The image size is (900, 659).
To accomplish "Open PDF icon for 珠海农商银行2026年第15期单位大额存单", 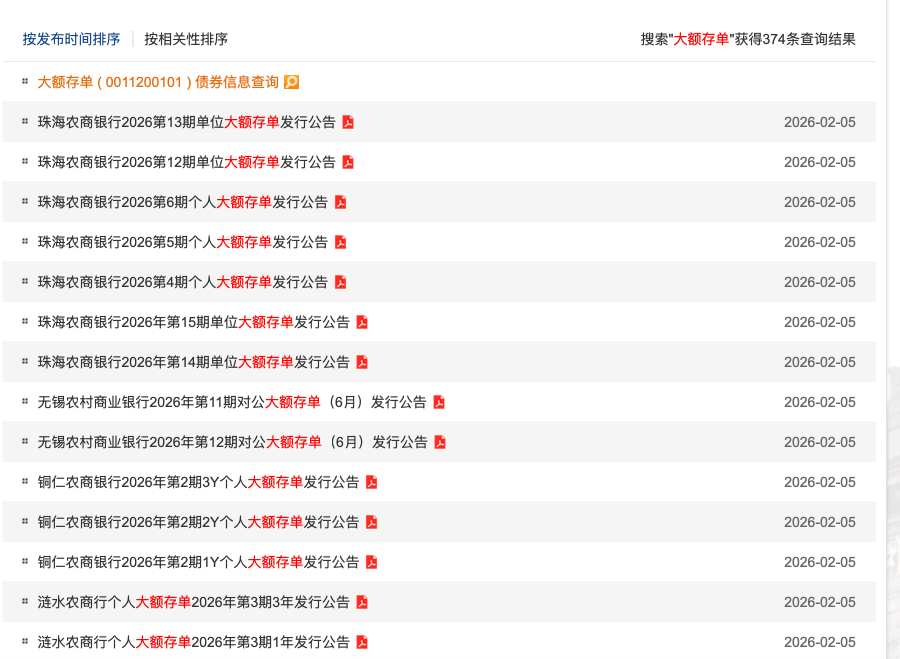I will pyautogui.click(x=362, y=322).
